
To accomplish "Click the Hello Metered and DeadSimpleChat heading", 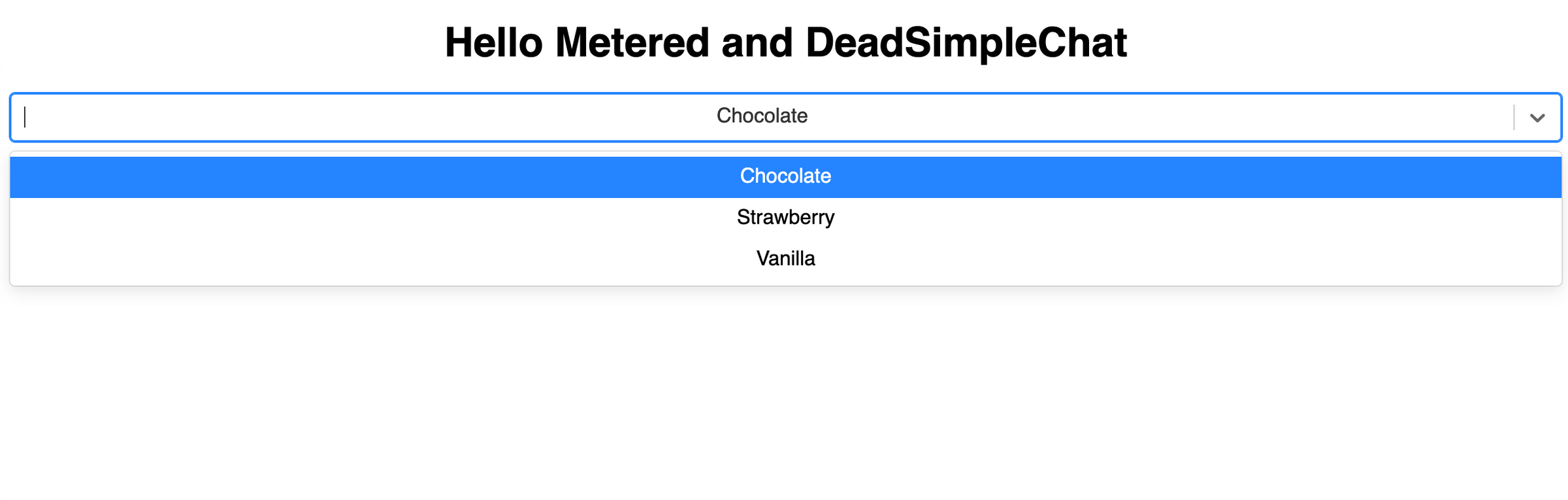I will pyautogui.click(x=784, y=42).
